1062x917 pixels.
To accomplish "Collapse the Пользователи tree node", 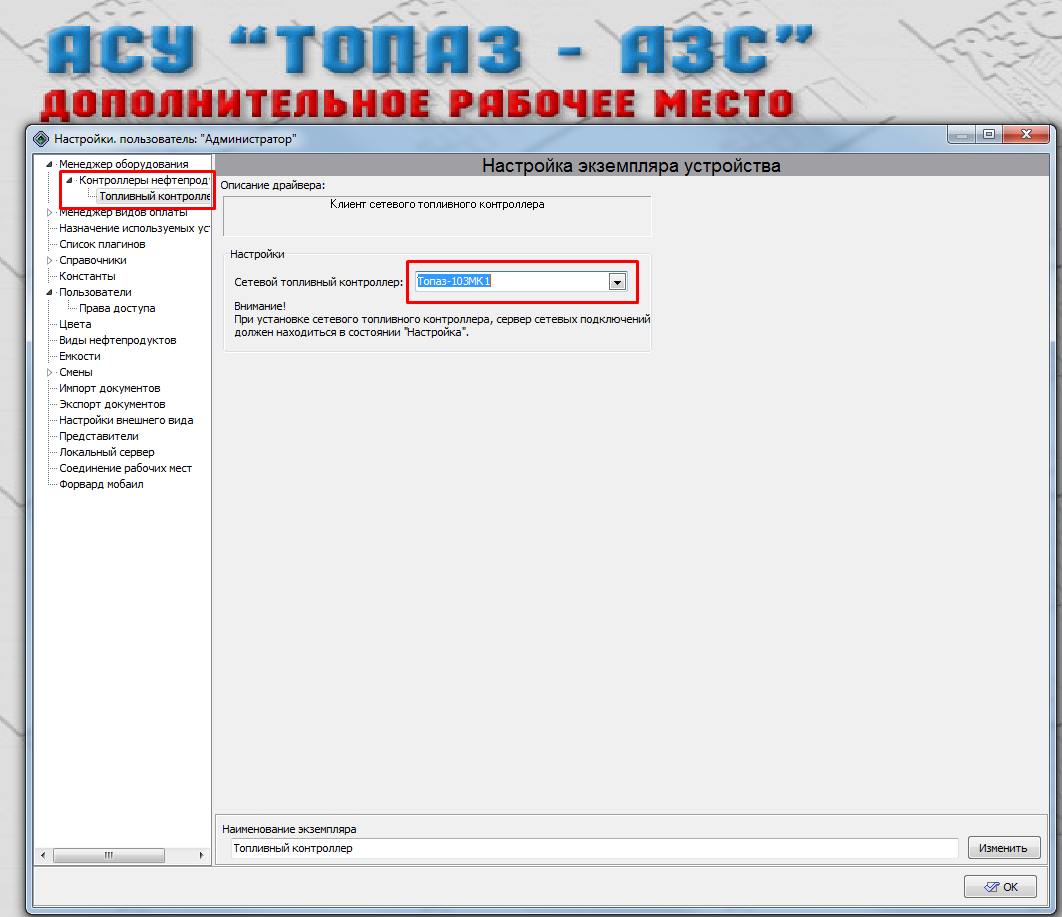I will [49, 293].
